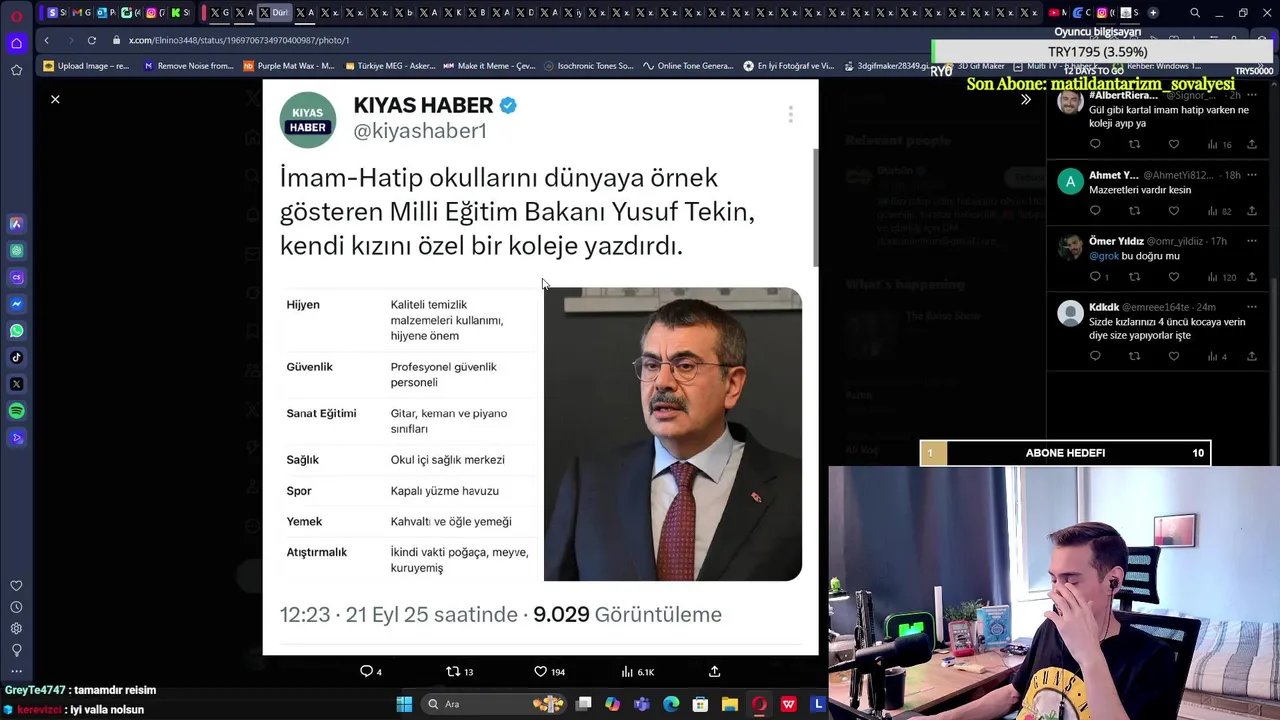Screen dimensions: 1280x720
Task: Reply to Ahmet Y.'s comment
Action: tap(1095, 210)
